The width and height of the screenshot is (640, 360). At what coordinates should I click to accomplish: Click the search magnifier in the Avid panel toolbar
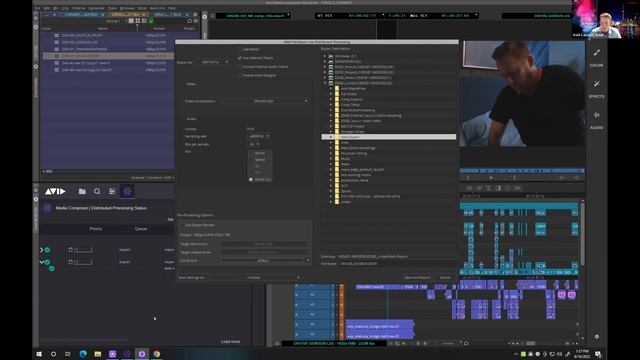click(x=97, y=191)
